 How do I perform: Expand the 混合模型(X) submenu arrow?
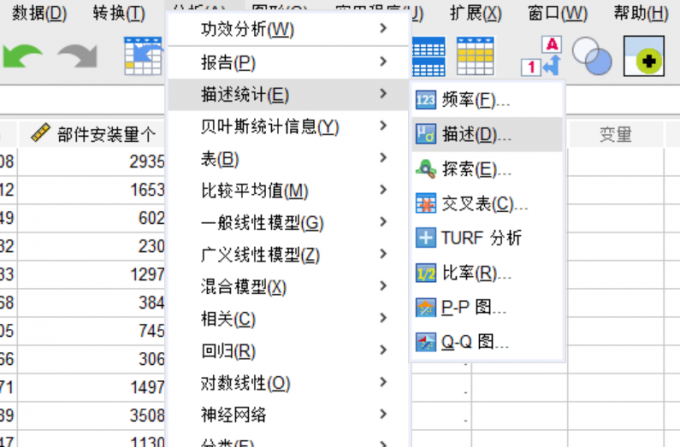click(383, 286)
